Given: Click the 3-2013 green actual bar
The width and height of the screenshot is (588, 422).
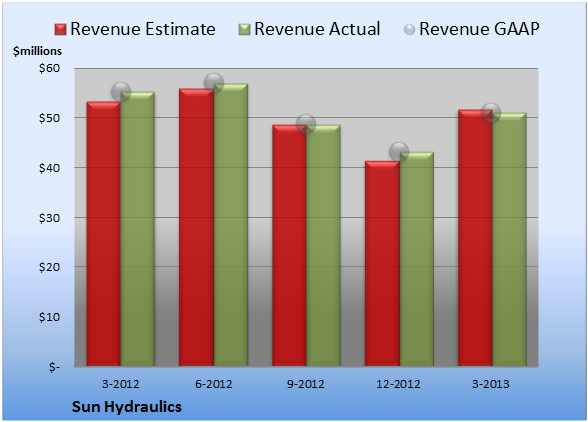Looking at the screenshot, I should [509, 239].
